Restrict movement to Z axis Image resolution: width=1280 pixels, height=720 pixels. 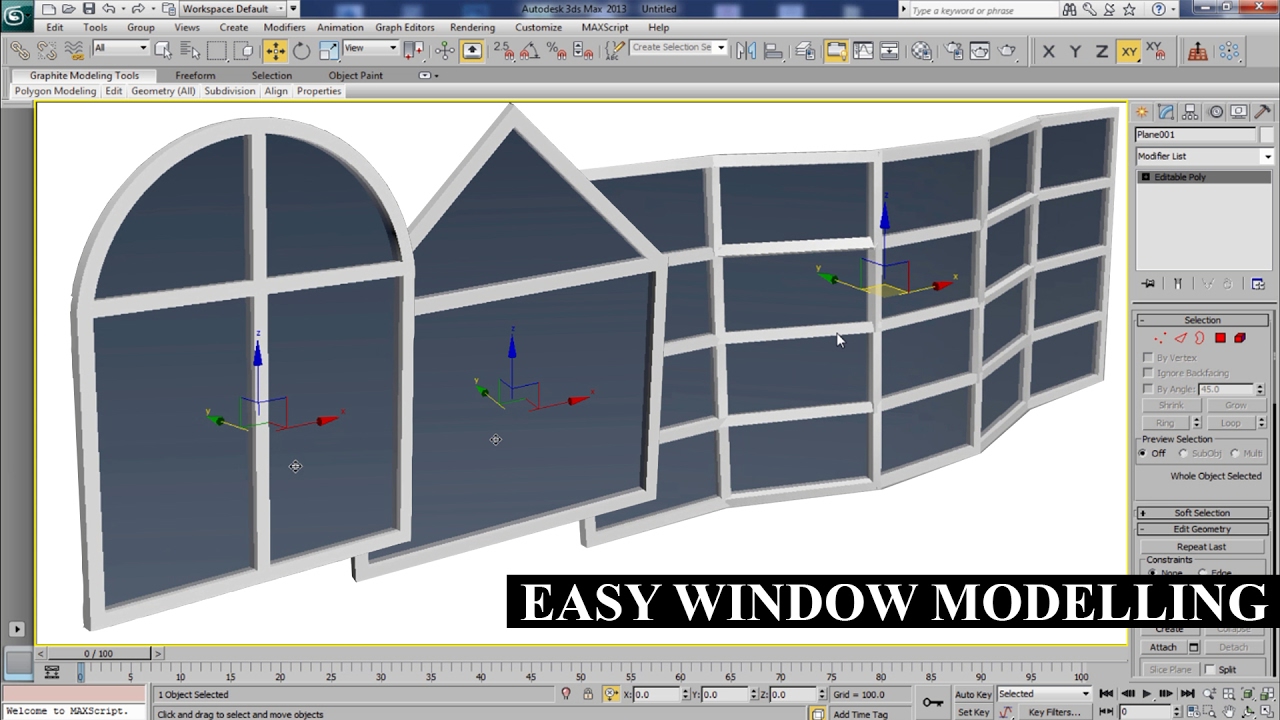[x=1101, y=51]
